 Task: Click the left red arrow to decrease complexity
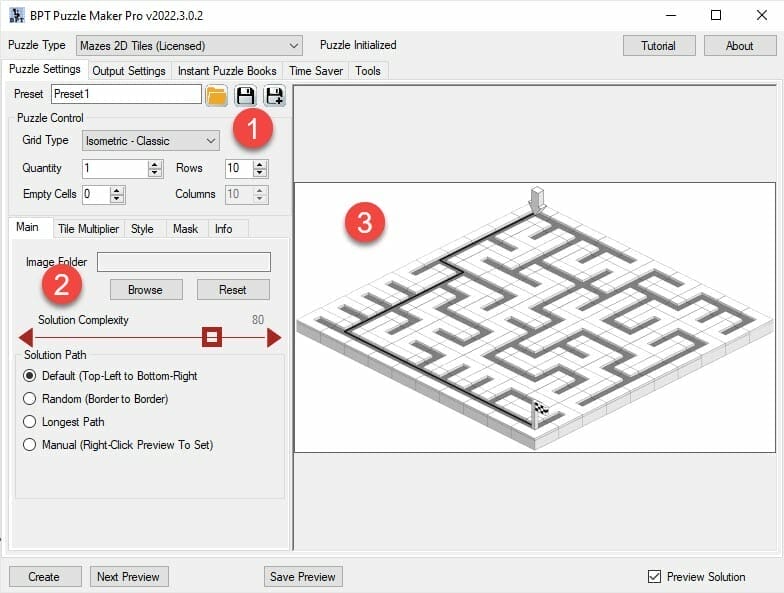[26, 338]
